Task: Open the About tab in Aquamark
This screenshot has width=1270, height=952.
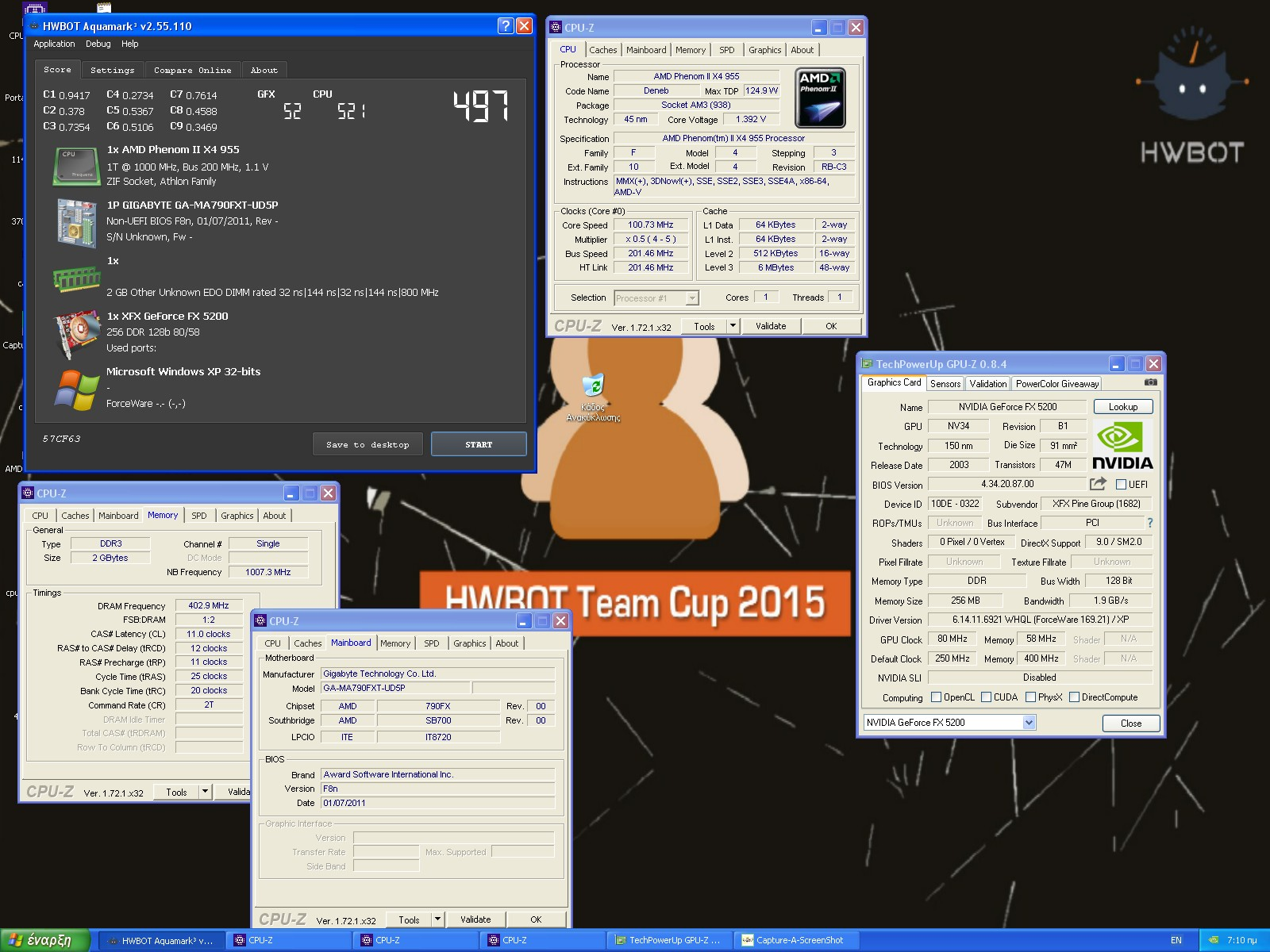Action: coord(264,71)
